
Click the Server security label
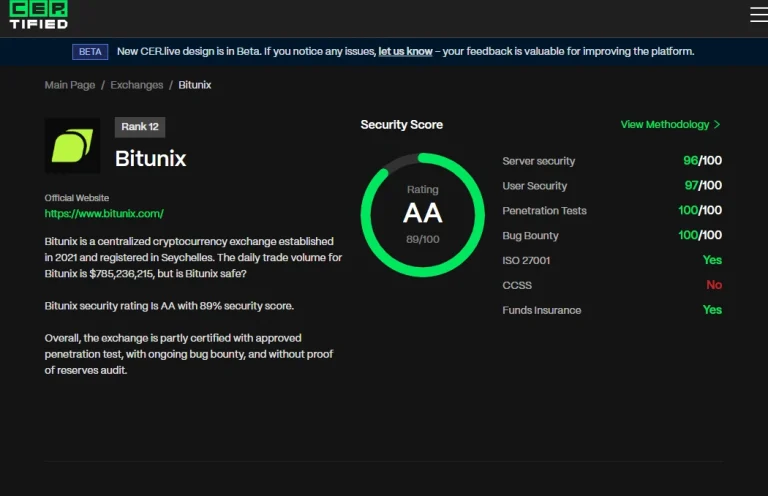[539, 161]
